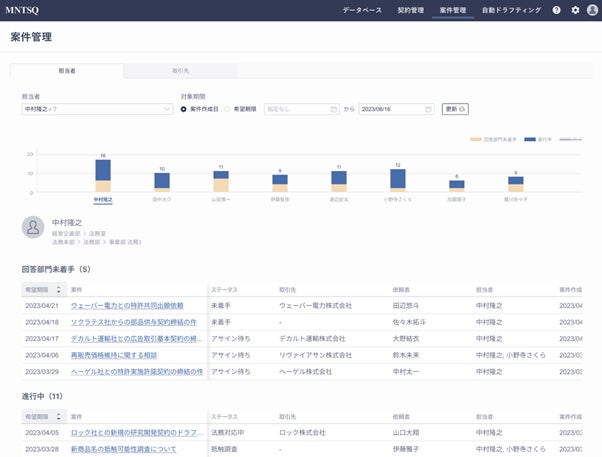602x457 pixels.
Task: Open ウェーバー電力との特許共同出願依頼 case link
Action: pyautogui.click(x=127, y=305)
